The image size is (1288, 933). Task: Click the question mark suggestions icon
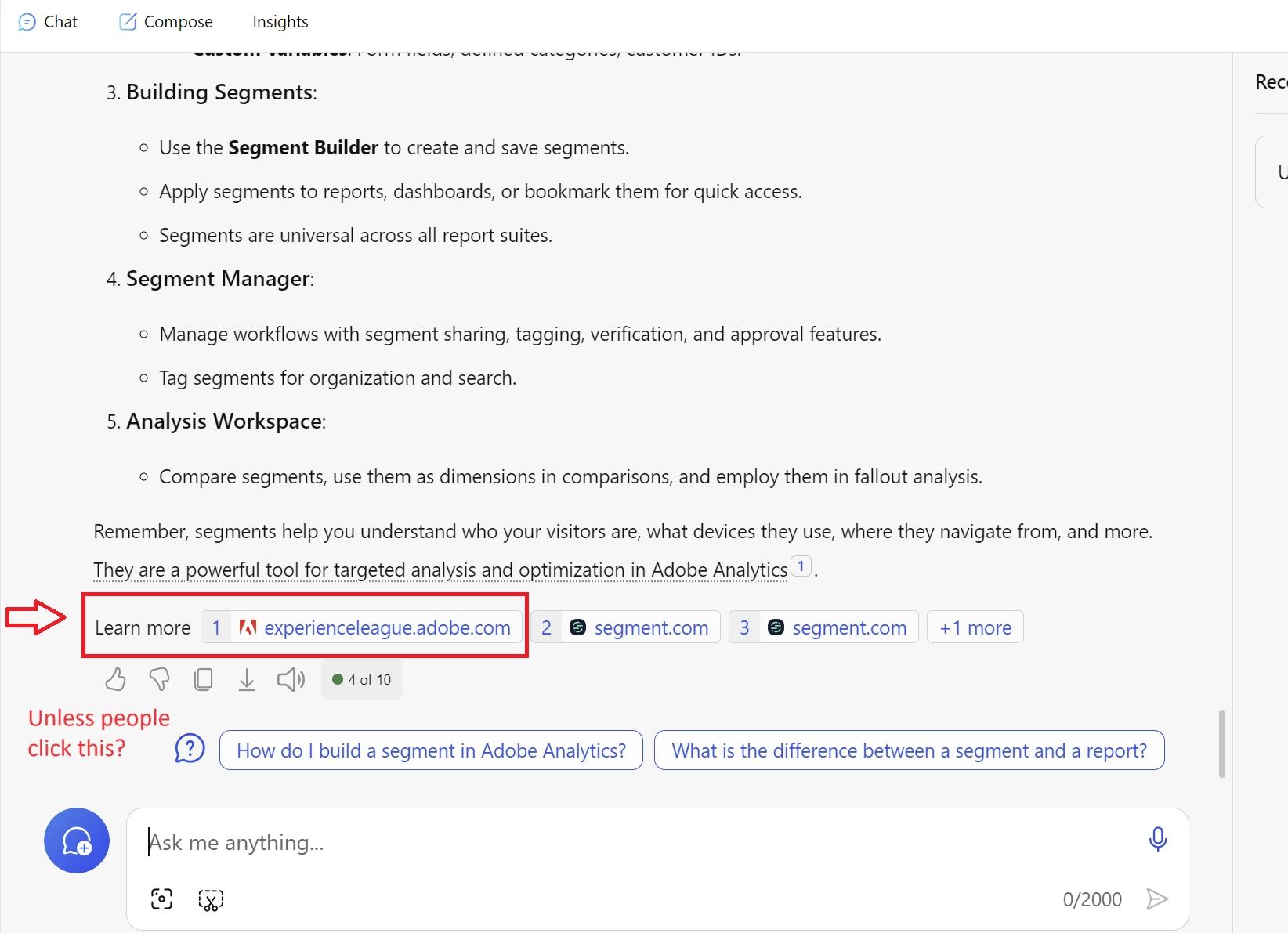tap(190, 749)
